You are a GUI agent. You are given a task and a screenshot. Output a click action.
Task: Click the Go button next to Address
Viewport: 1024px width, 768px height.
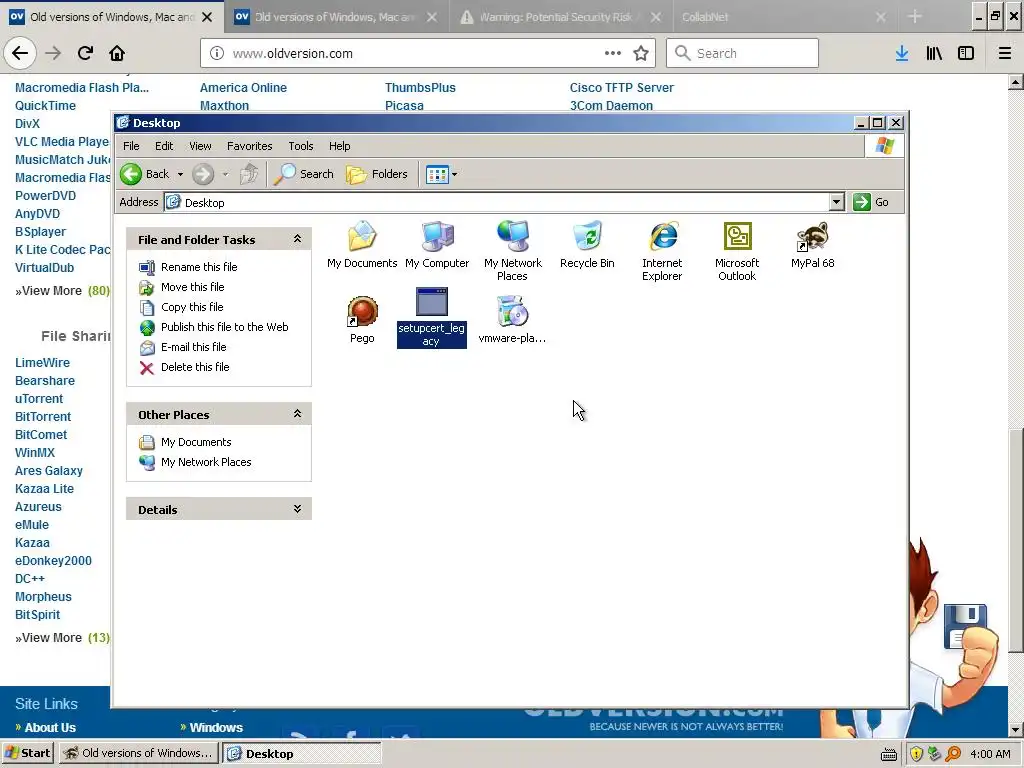click(871, 202)
